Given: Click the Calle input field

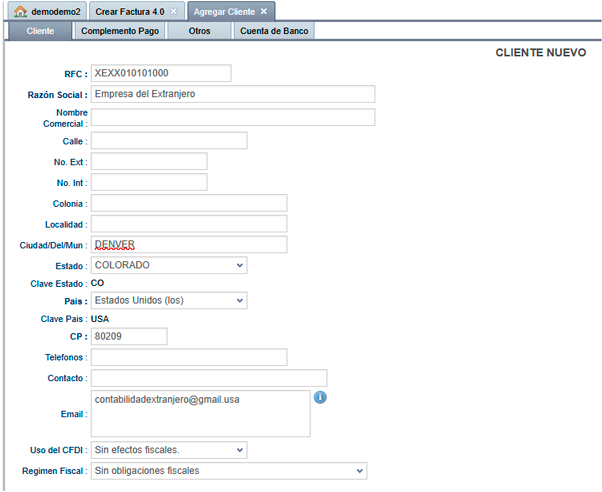Looking at the screenshot, I should tap(168, 141).
